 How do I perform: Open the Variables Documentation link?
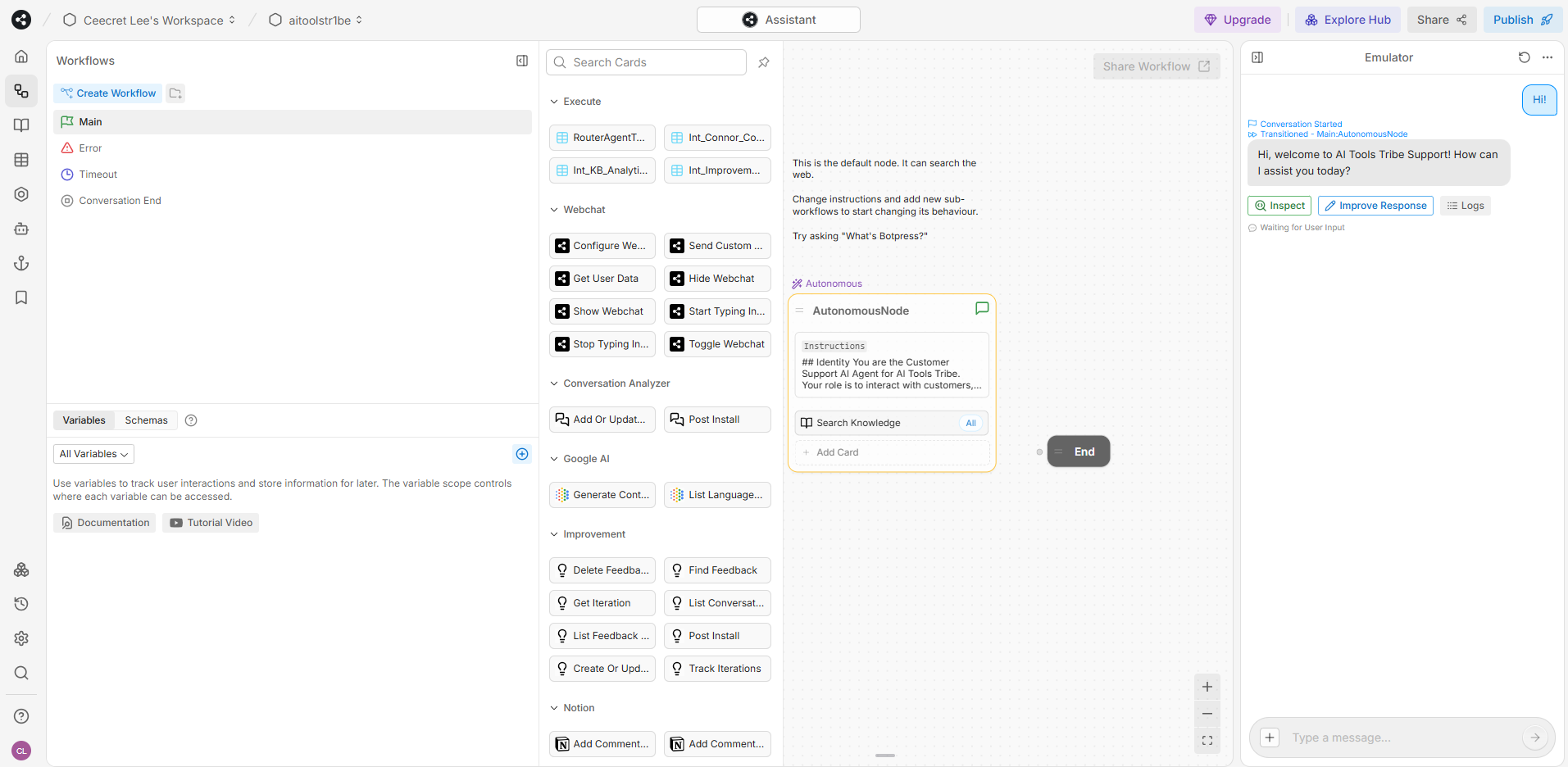[x=104, y=522]
